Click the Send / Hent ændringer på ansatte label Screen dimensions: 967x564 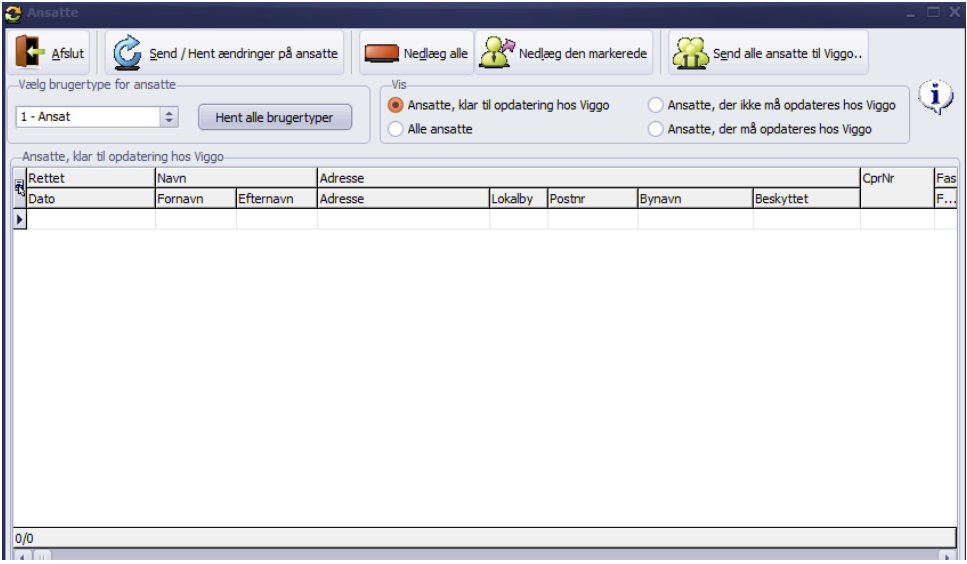coord(244,54)
